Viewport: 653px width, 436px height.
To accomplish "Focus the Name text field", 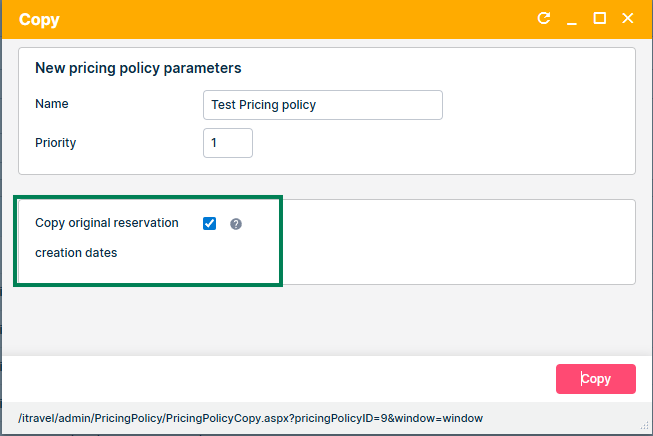I will 322,105.
